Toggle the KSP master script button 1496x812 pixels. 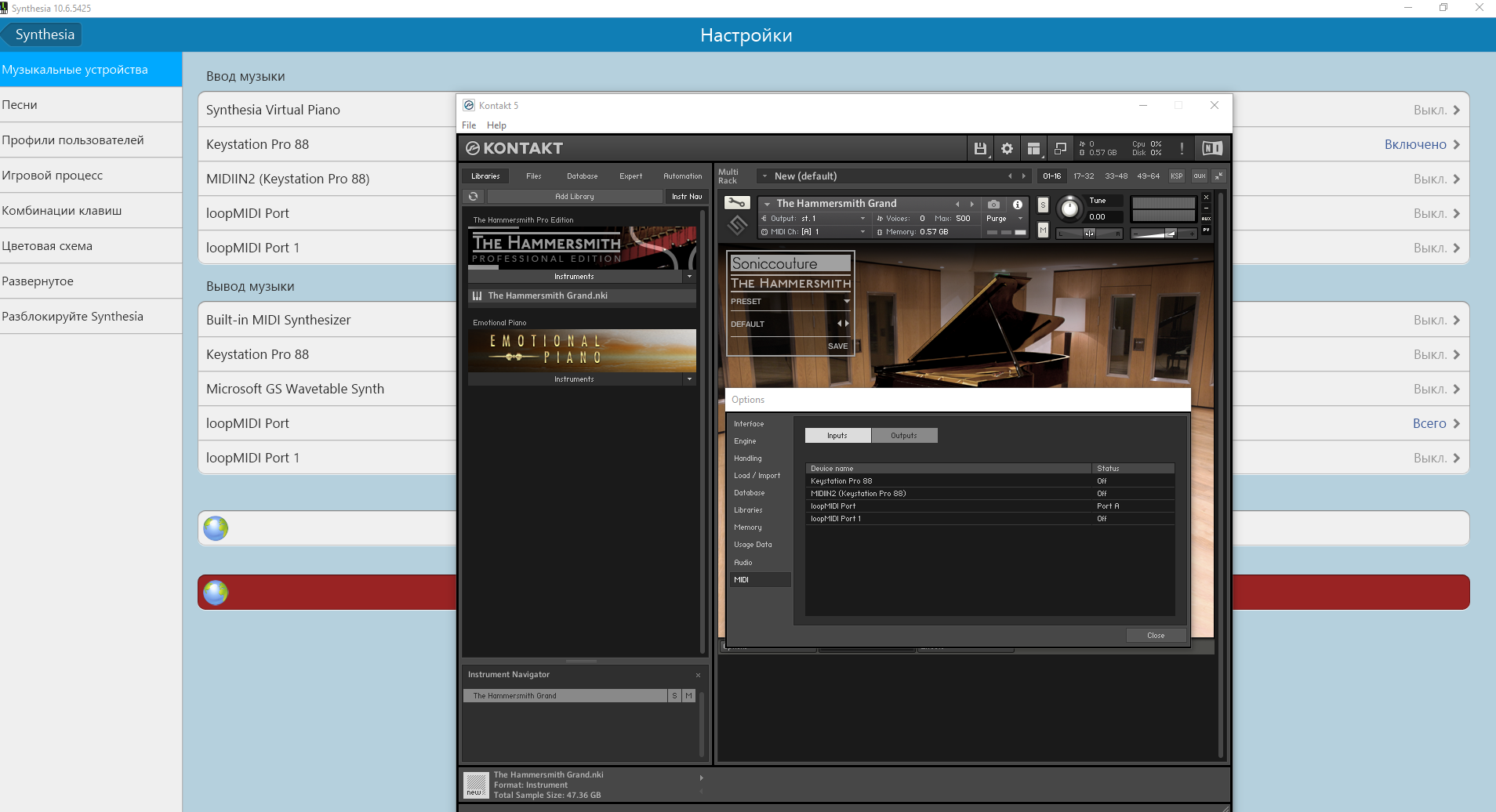pos(1176,176)
